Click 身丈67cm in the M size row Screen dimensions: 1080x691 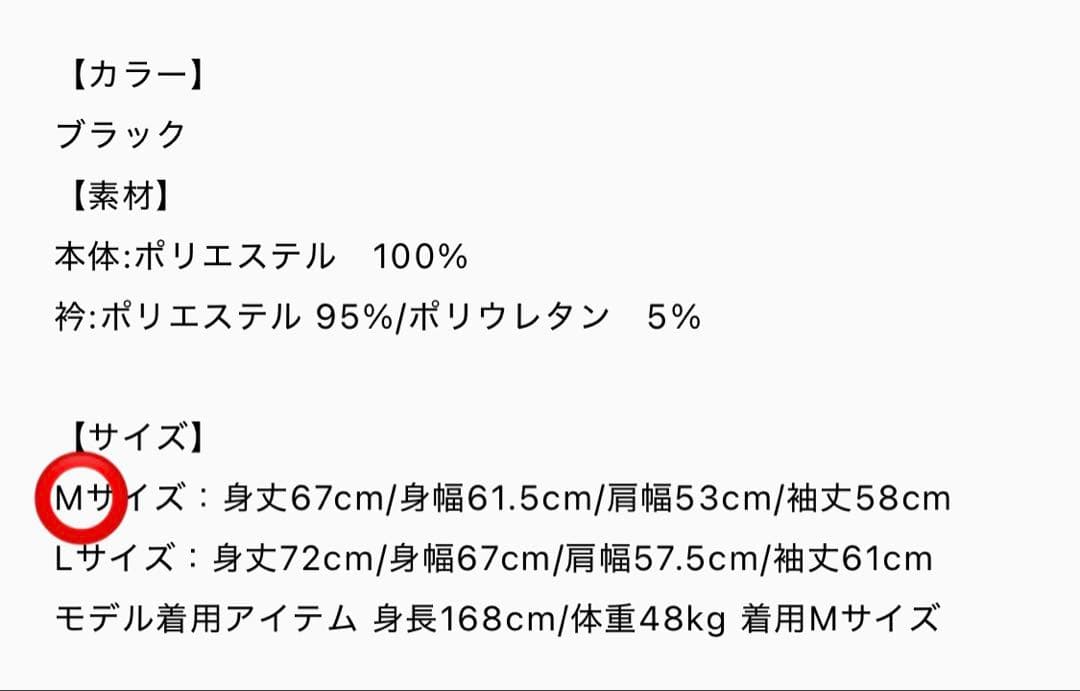tap(303, 498)
